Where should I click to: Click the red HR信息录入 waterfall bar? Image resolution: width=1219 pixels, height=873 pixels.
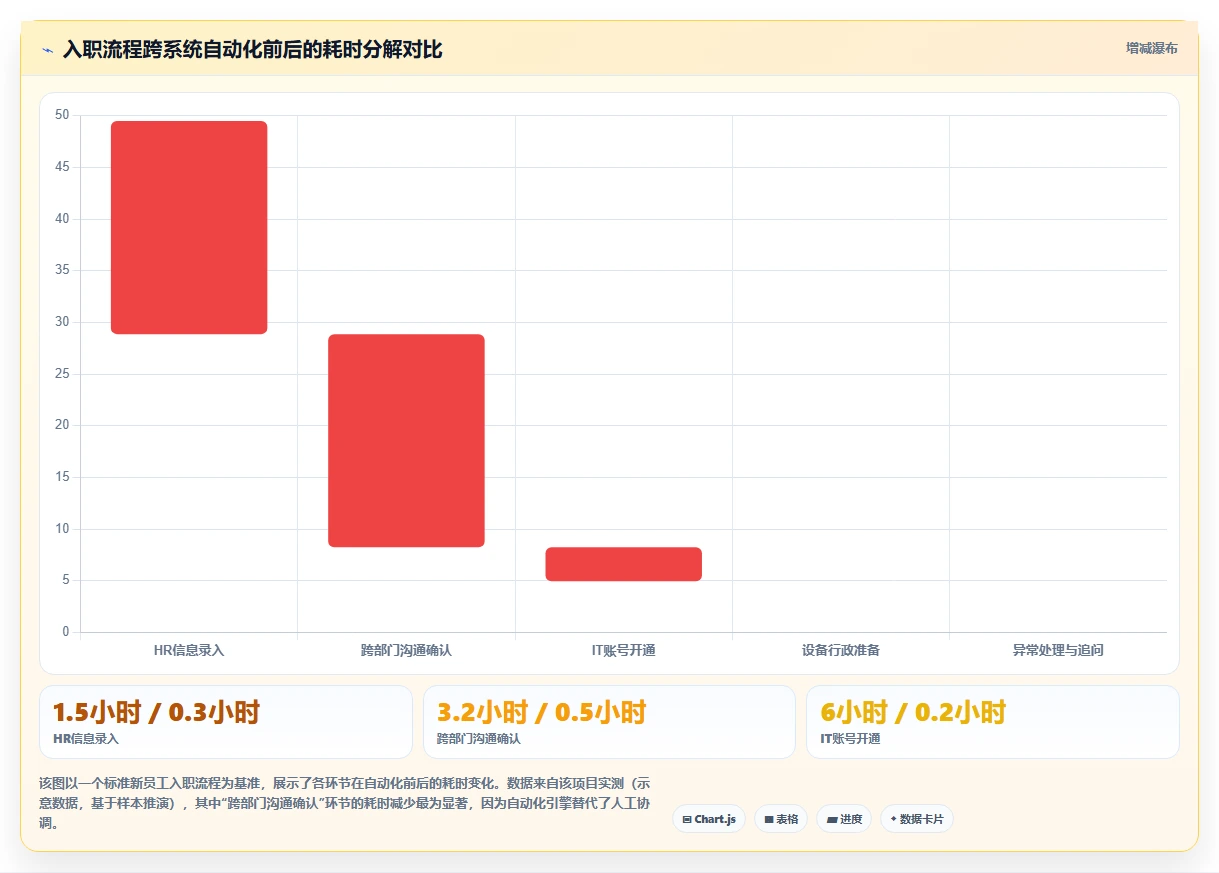point(189,227)
